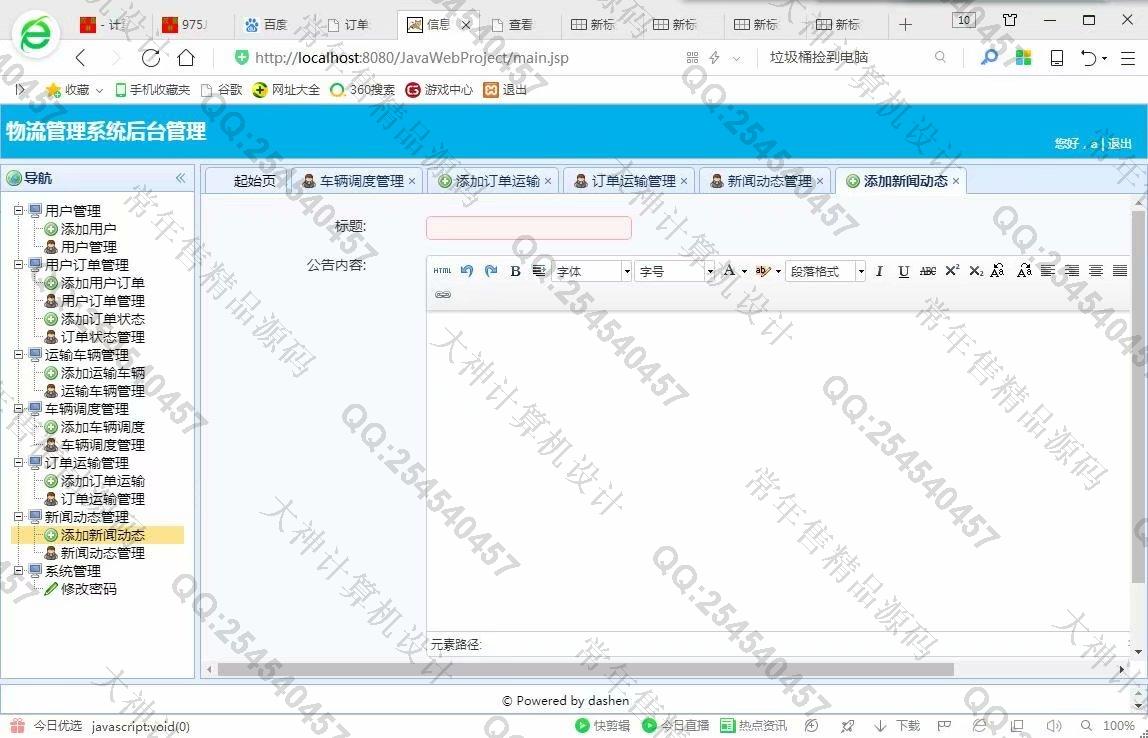Click 热点资讯 in browser status bar

753,726
